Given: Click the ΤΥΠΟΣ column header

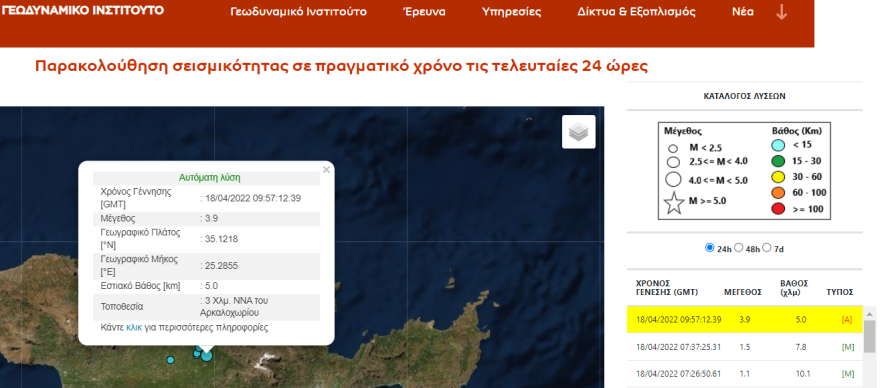Looking at the screenshot, I should (x=840, y=292).
